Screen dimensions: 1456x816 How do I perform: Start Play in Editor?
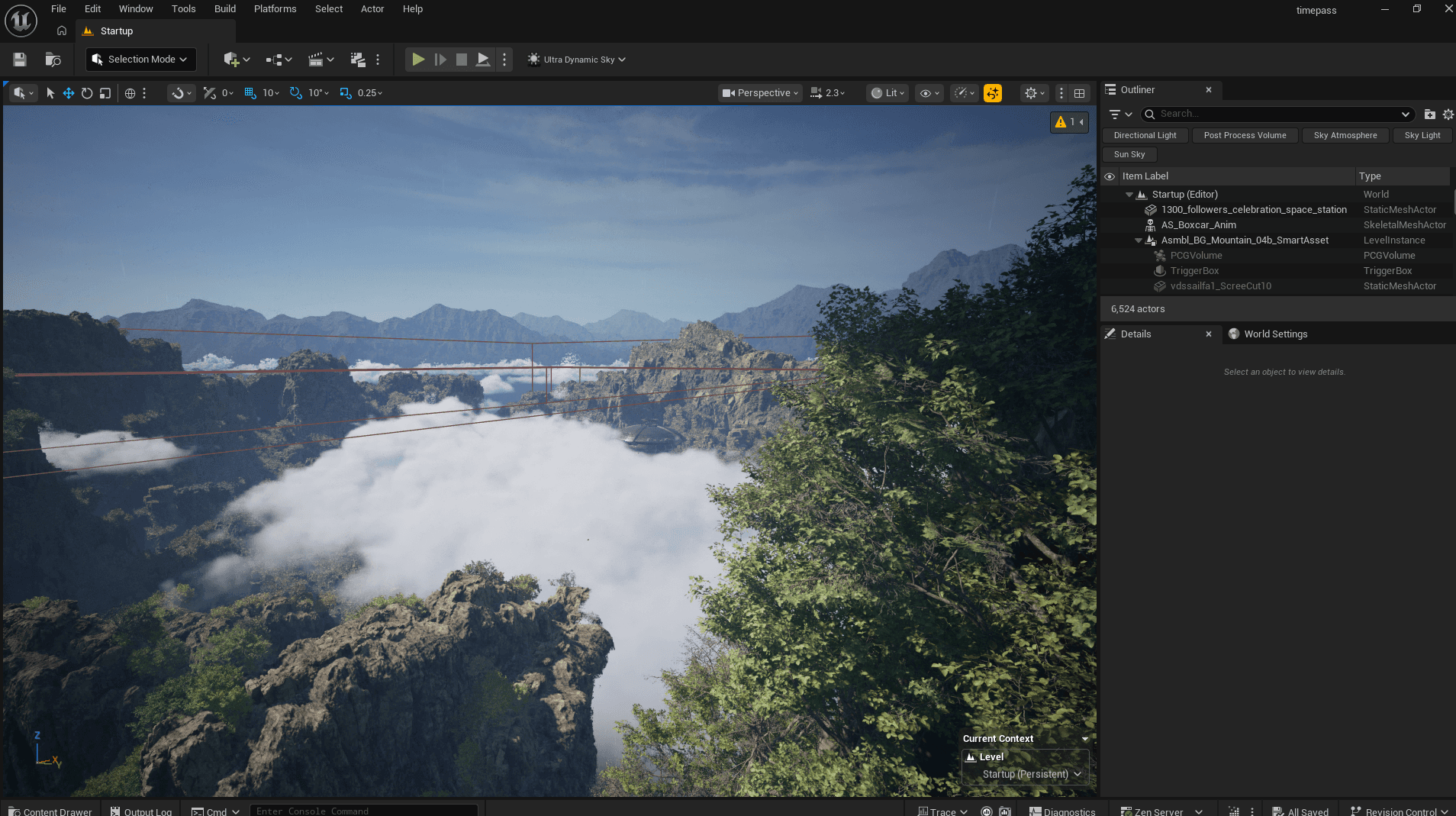[418, 60]
